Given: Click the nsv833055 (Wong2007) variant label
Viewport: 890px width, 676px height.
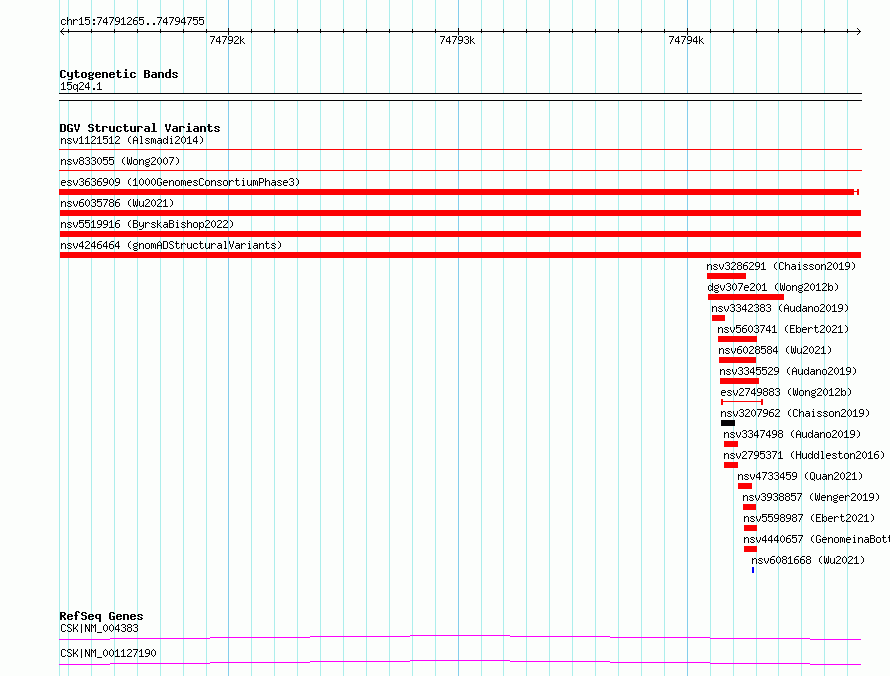Looking at the screenshot, I should pyautogui.click(x=120, y=161).
